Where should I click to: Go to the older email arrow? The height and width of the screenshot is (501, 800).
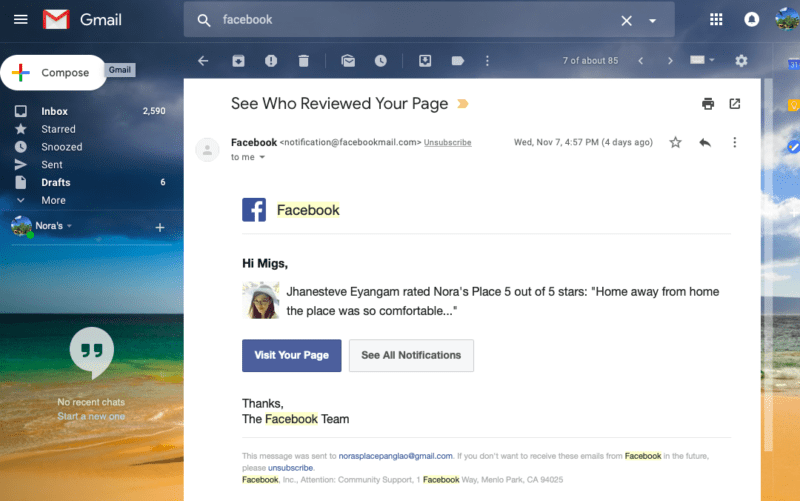pyautogui.click(x=670, y=61)
